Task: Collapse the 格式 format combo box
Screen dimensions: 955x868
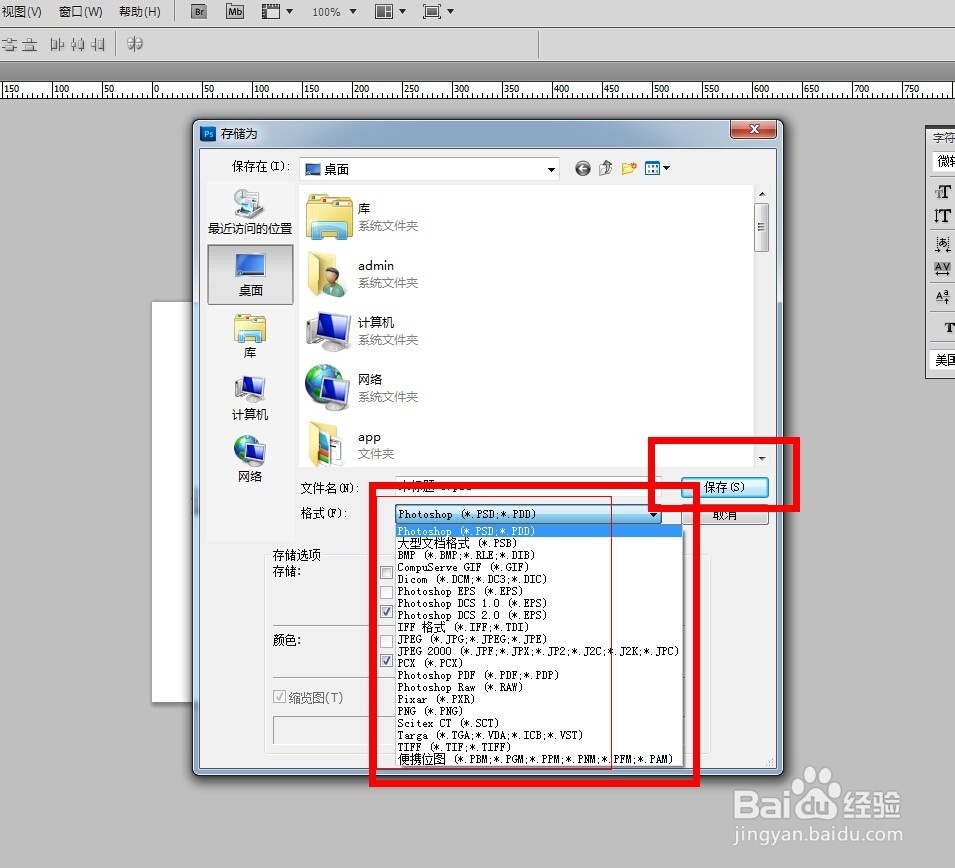Action: pos(528,514)
